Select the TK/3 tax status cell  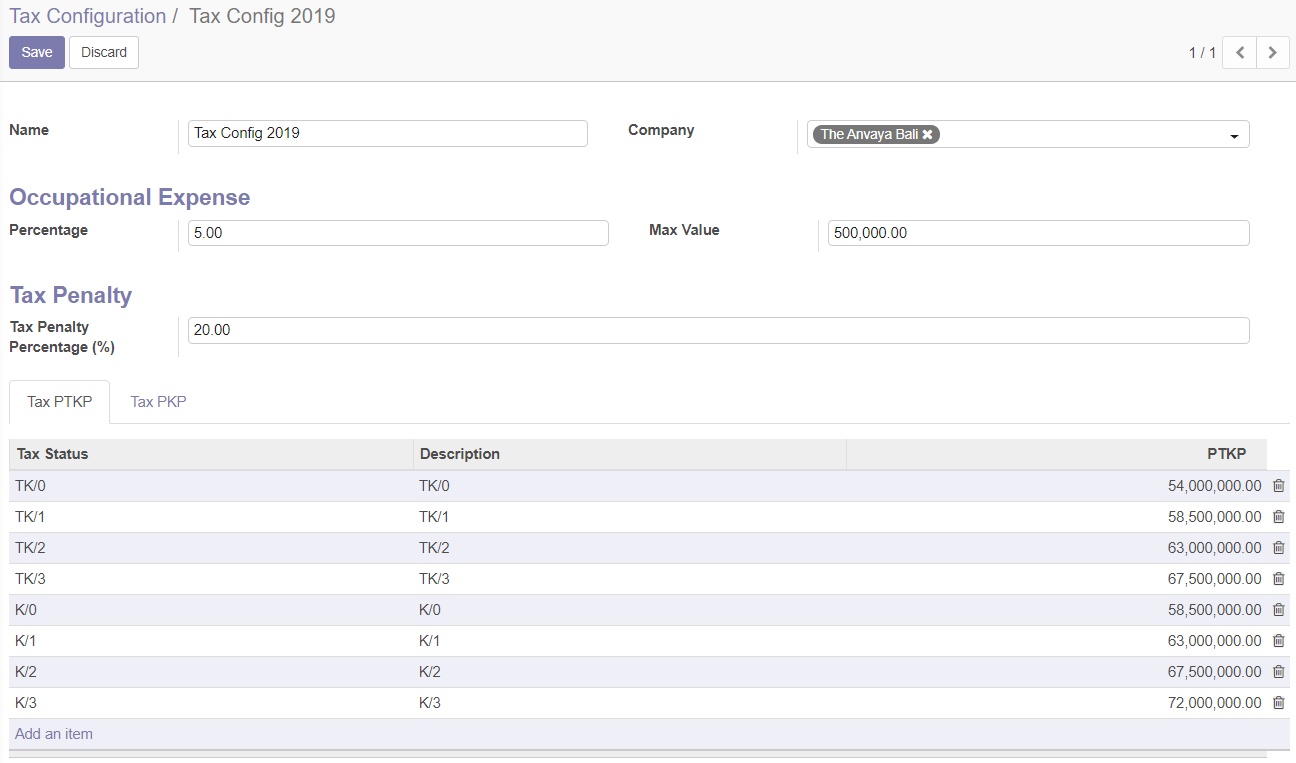(211, 579)
